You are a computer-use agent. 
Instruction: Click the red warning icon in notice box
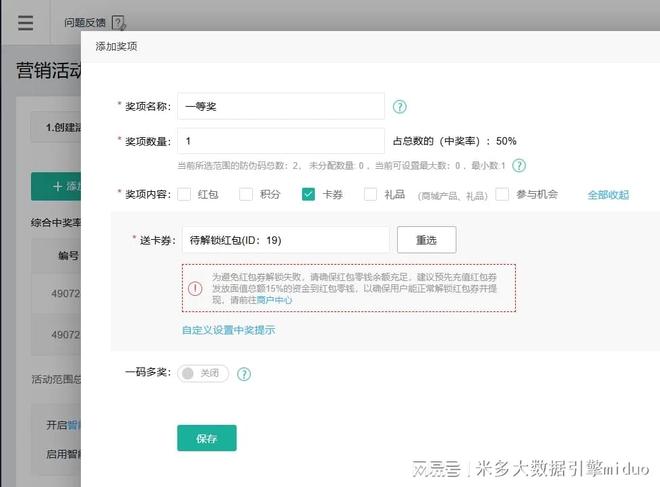[195, 288]
